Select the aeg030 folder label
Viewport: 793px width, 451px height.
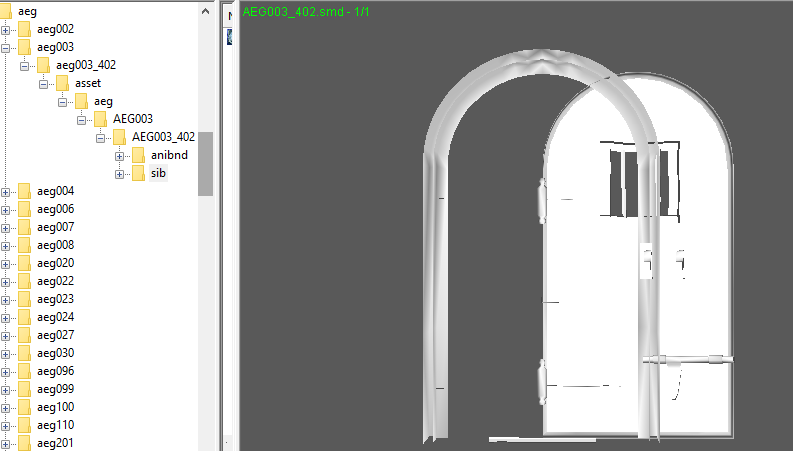[55, 353]
